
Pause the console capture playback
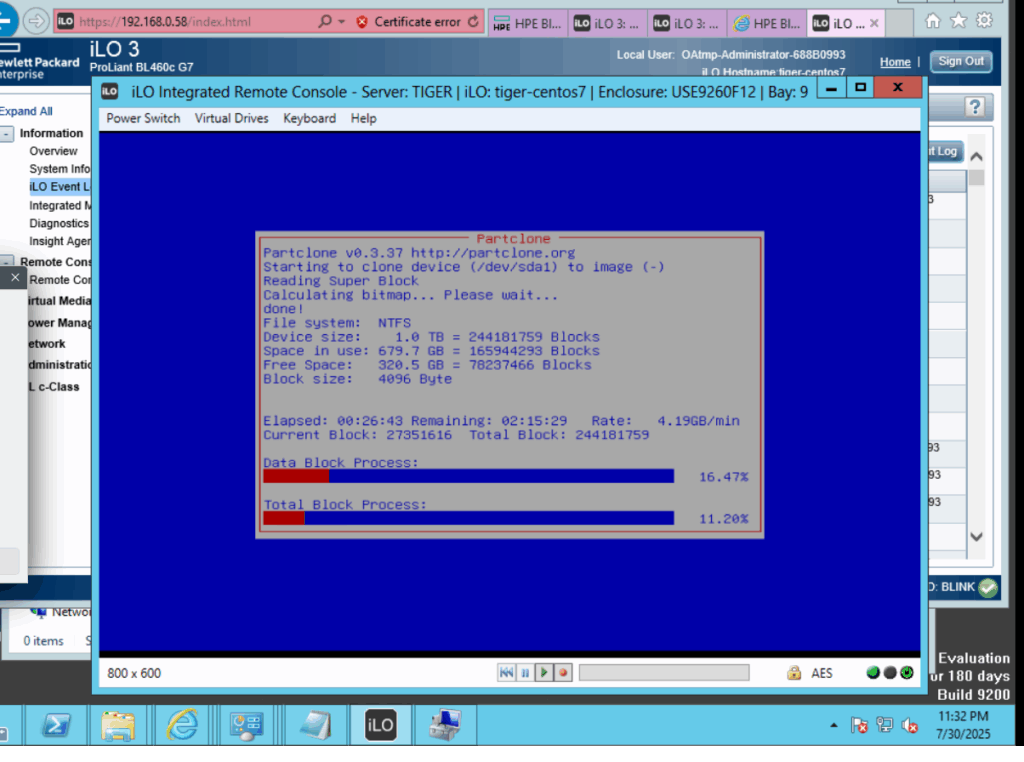[525, 673]
